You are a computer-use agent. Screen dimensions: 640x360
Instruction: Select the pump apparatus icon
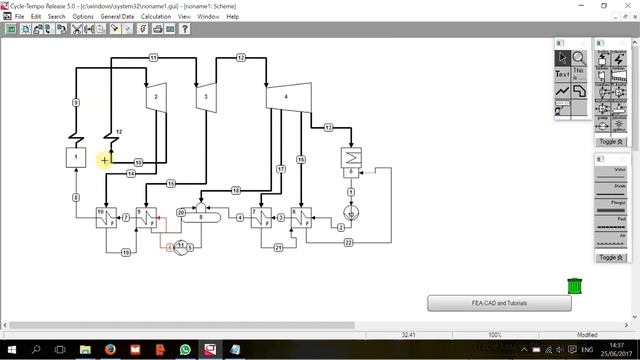602,126
